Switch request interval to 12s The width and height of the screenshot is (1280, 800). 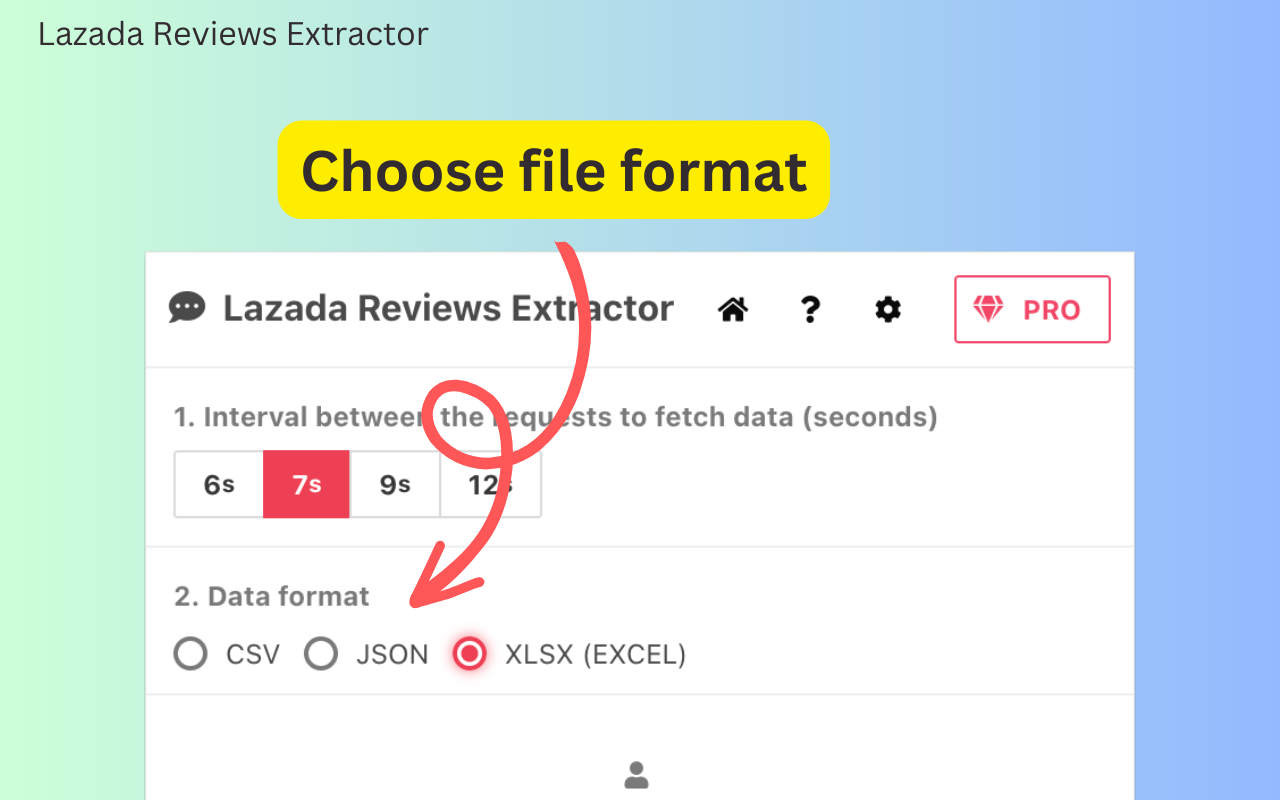(489, 484)
